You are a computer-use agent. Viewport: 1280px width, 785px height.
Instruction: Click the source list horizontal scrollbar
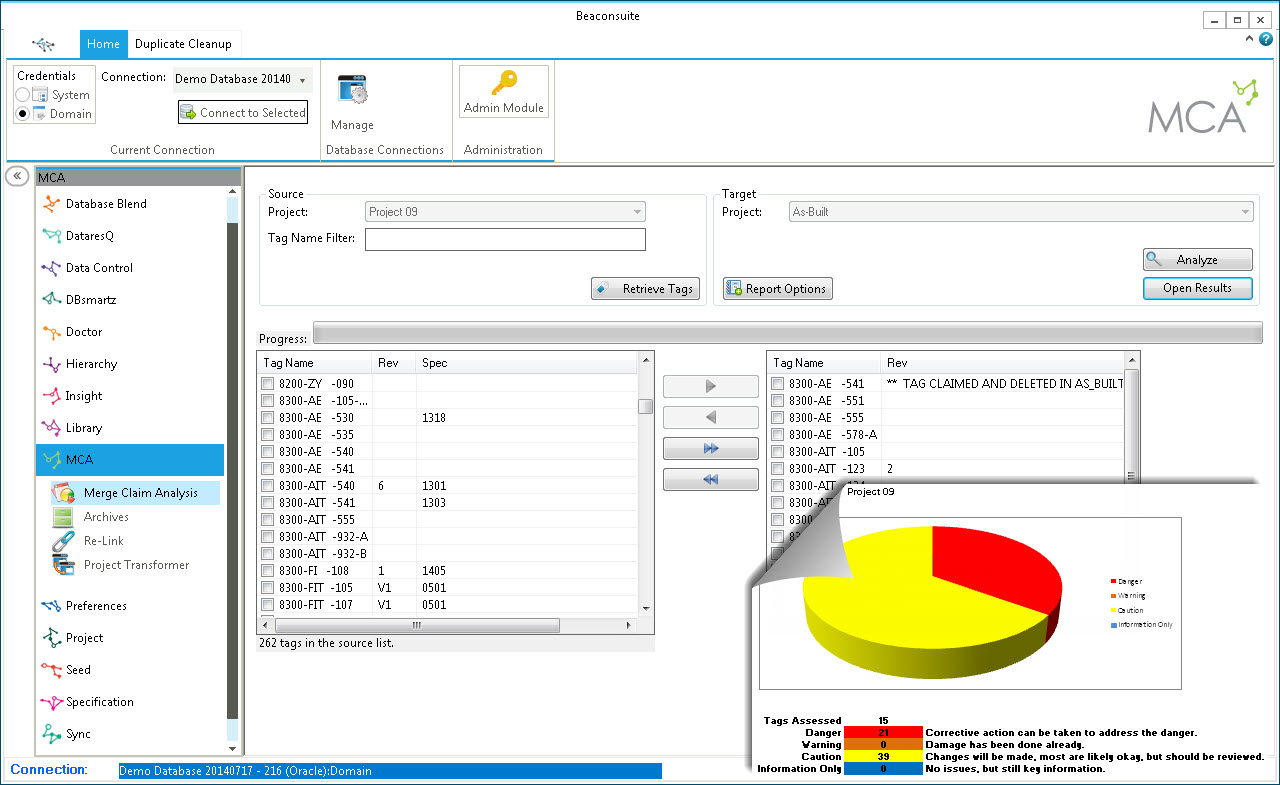point(448,625)
